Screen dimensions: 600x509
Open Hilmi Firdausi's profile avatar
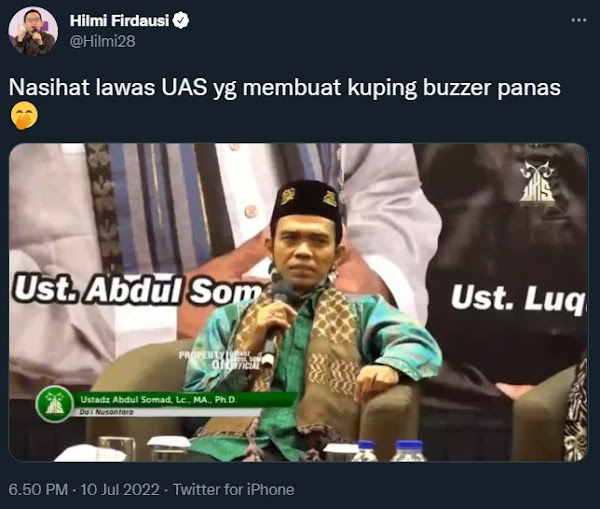(x=33, y=31)
